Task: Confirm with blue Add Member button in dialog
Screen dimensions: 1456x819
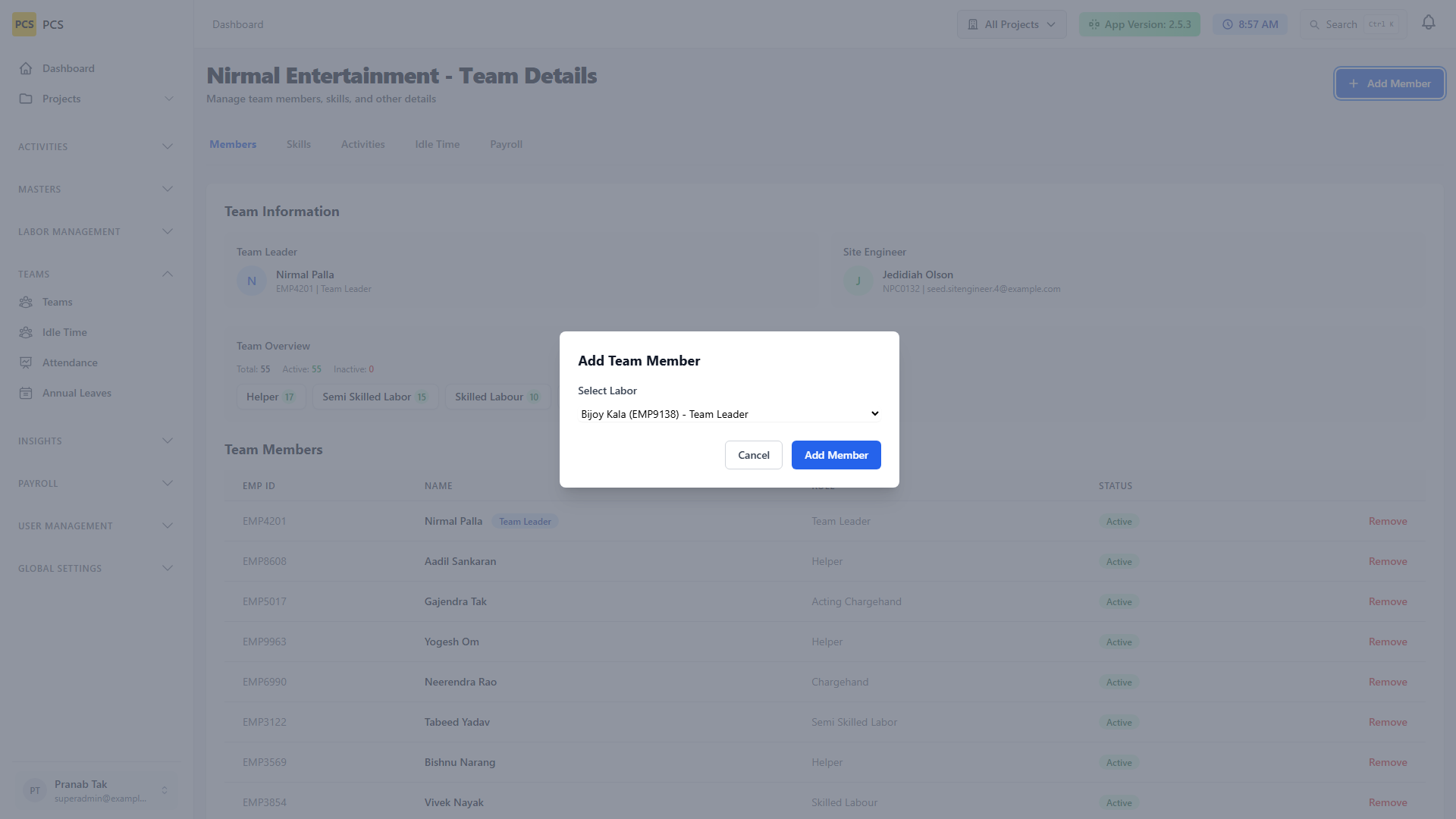Action: 836,455
